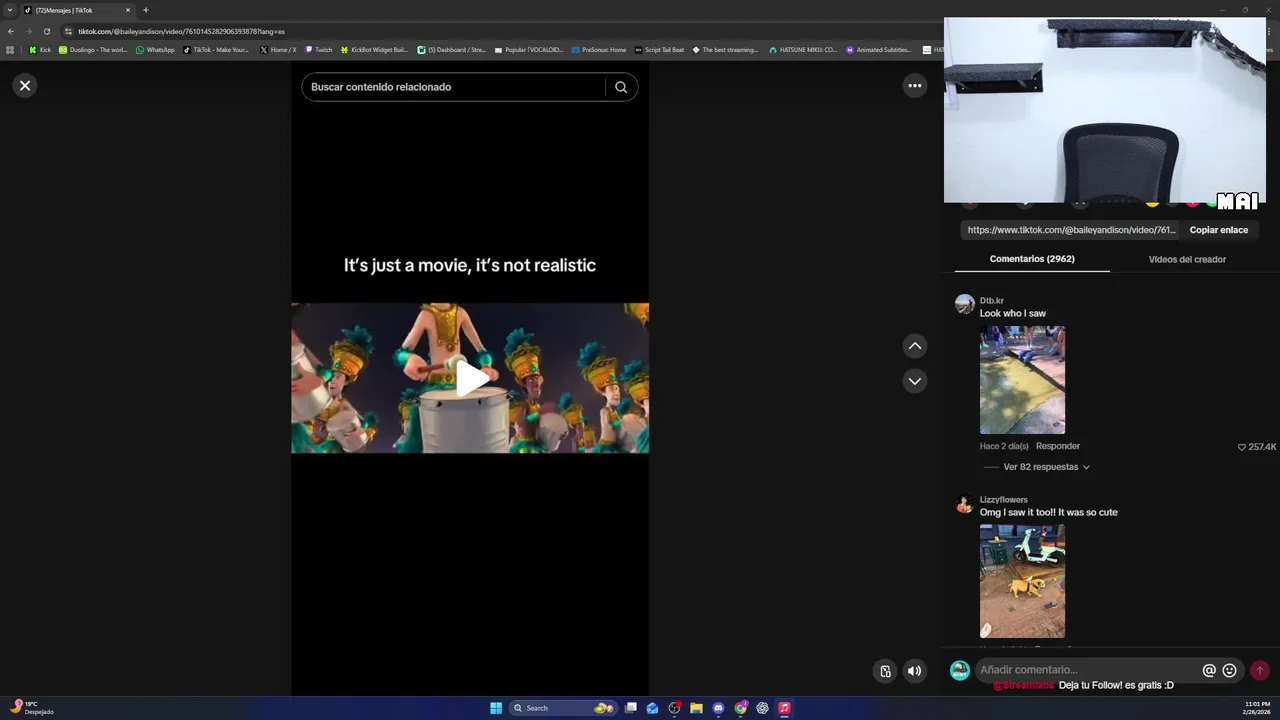
Task: Open the HATSUNE MIKU bookmark
Action: click(803, 49)
